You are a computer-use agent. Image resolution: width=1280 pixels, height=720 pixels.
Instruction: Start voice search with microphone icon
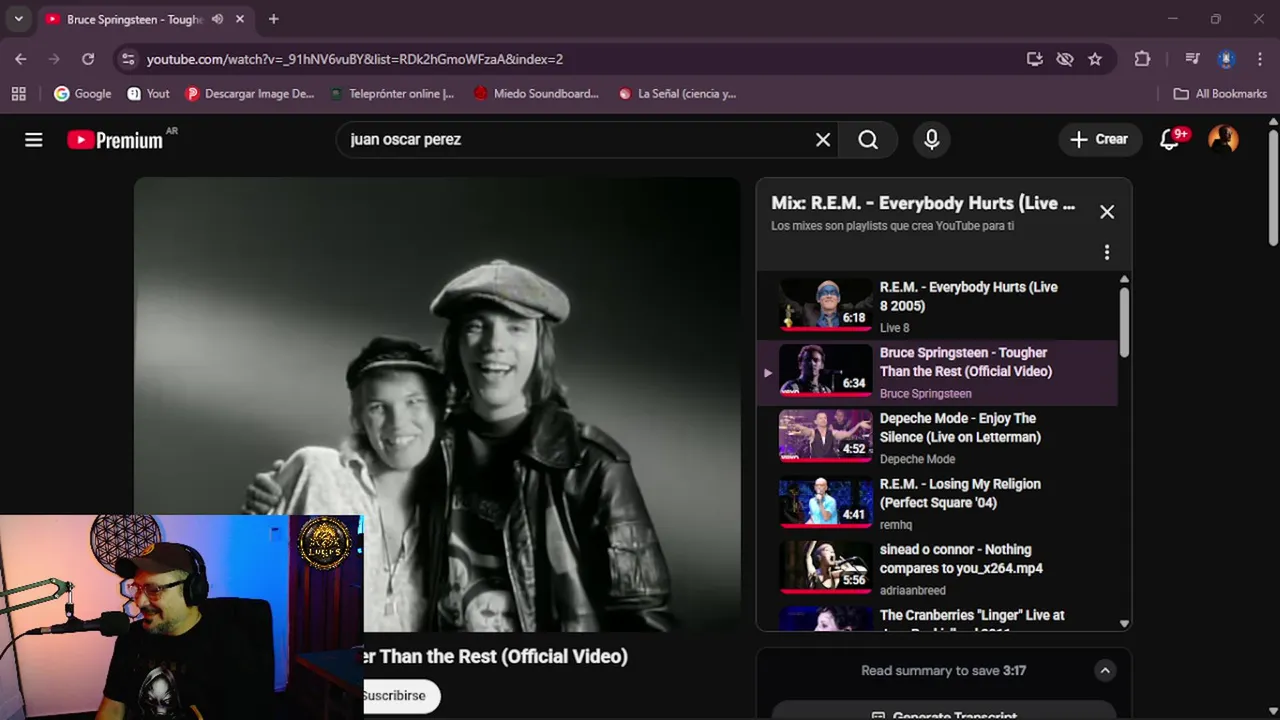pos(932,140)
